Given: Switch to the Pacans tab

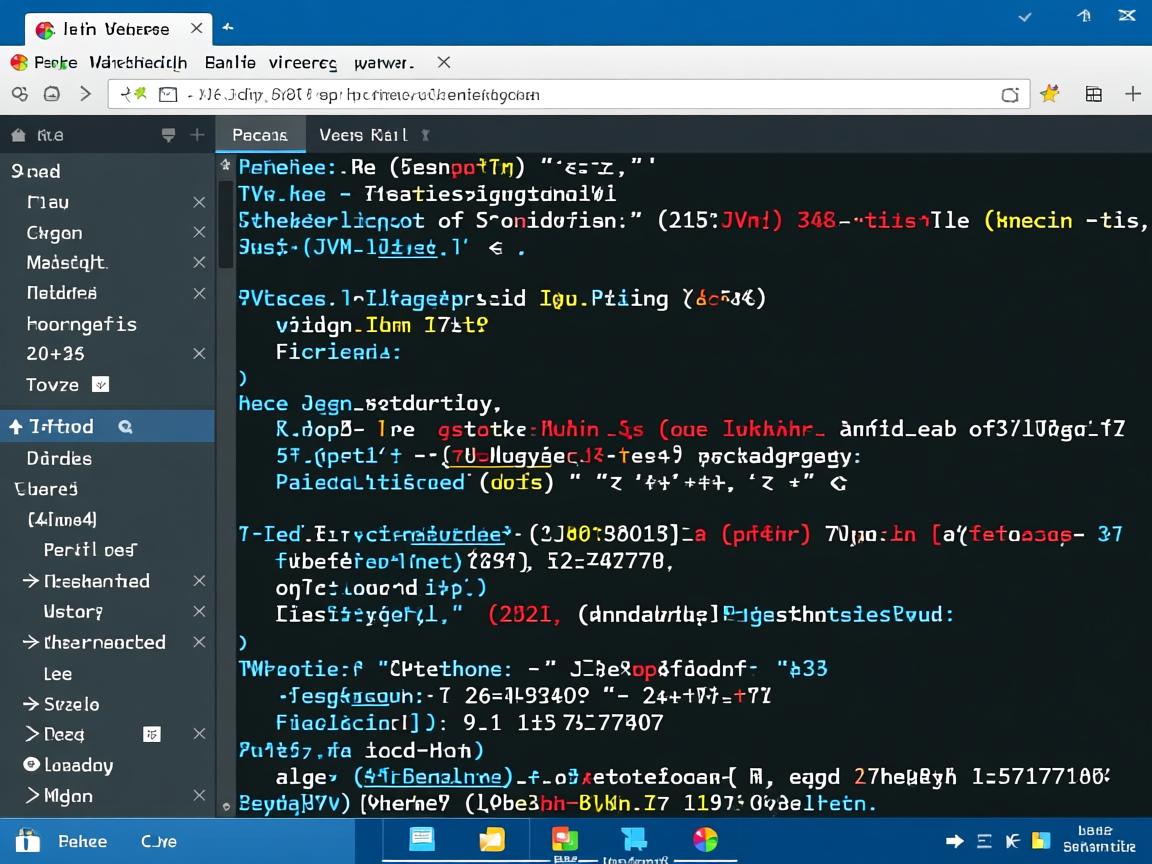Looking at the screenshot, I should click(260, 134).
